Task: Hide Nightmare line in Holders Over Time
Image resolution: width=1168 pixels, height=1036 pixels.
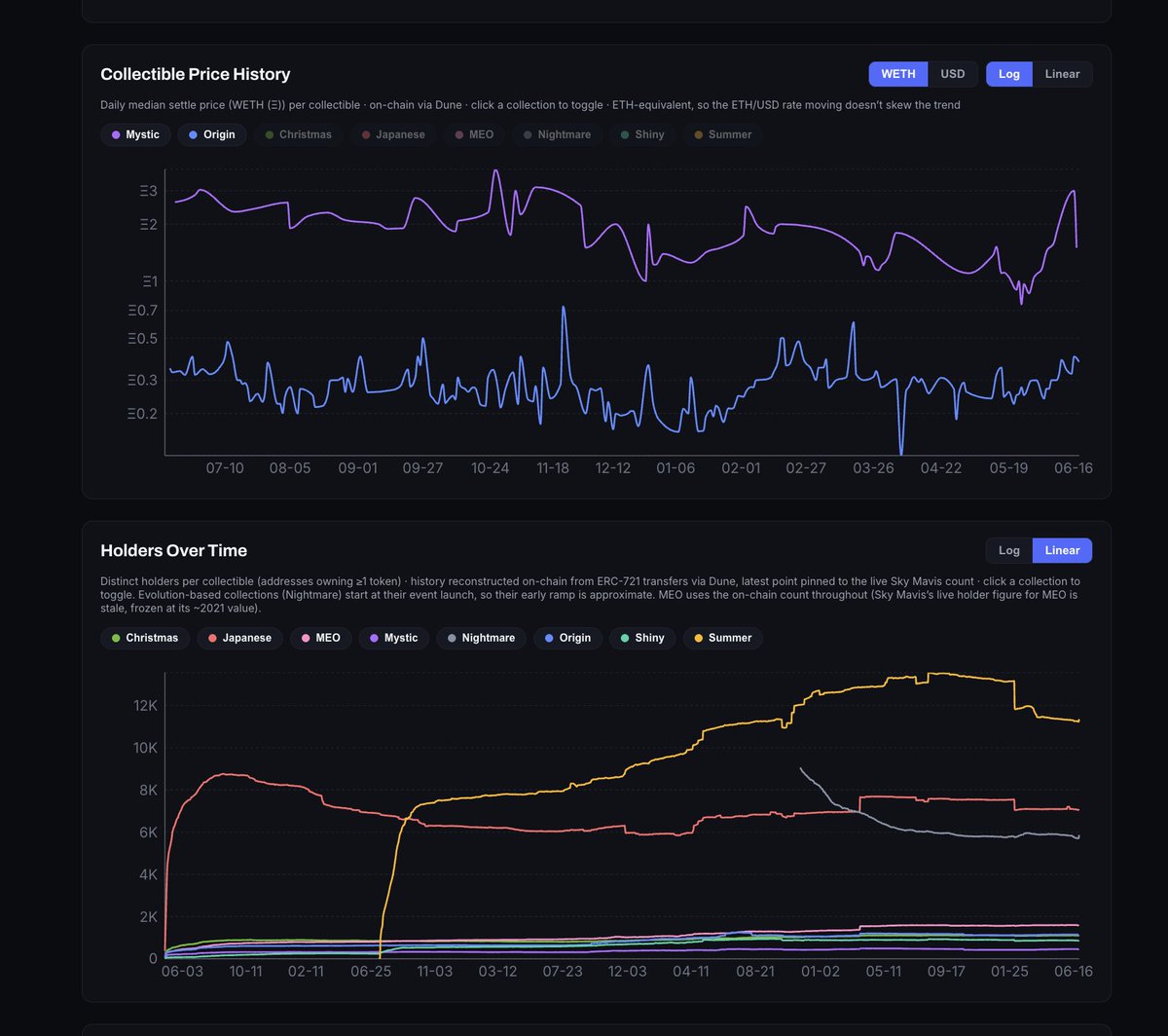Action: tap(481, 638)
